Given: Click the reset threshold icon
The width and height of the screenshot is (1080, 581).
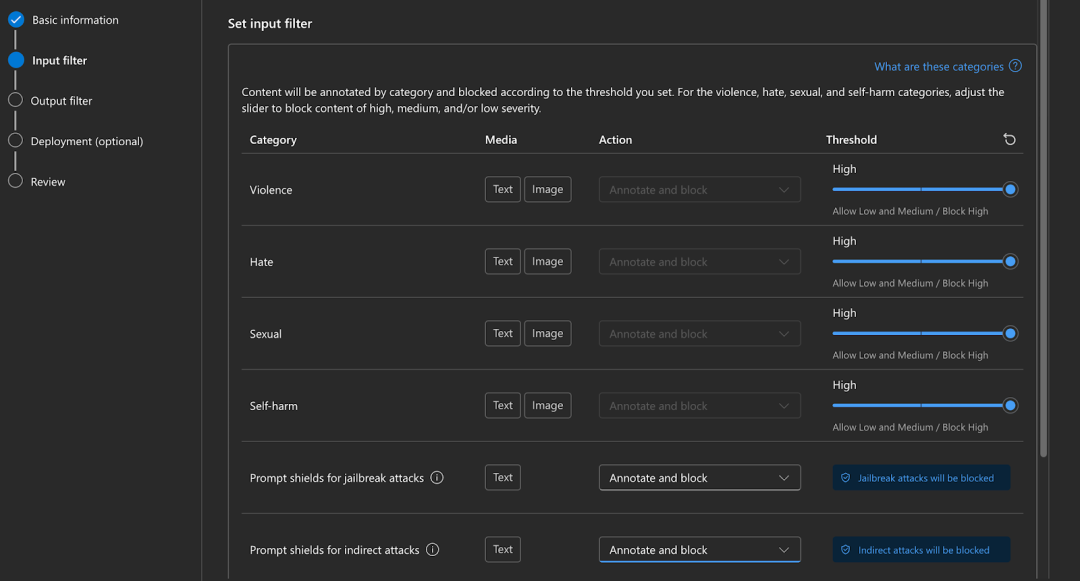Looking at the screenshot, I should pos(1009,140).
